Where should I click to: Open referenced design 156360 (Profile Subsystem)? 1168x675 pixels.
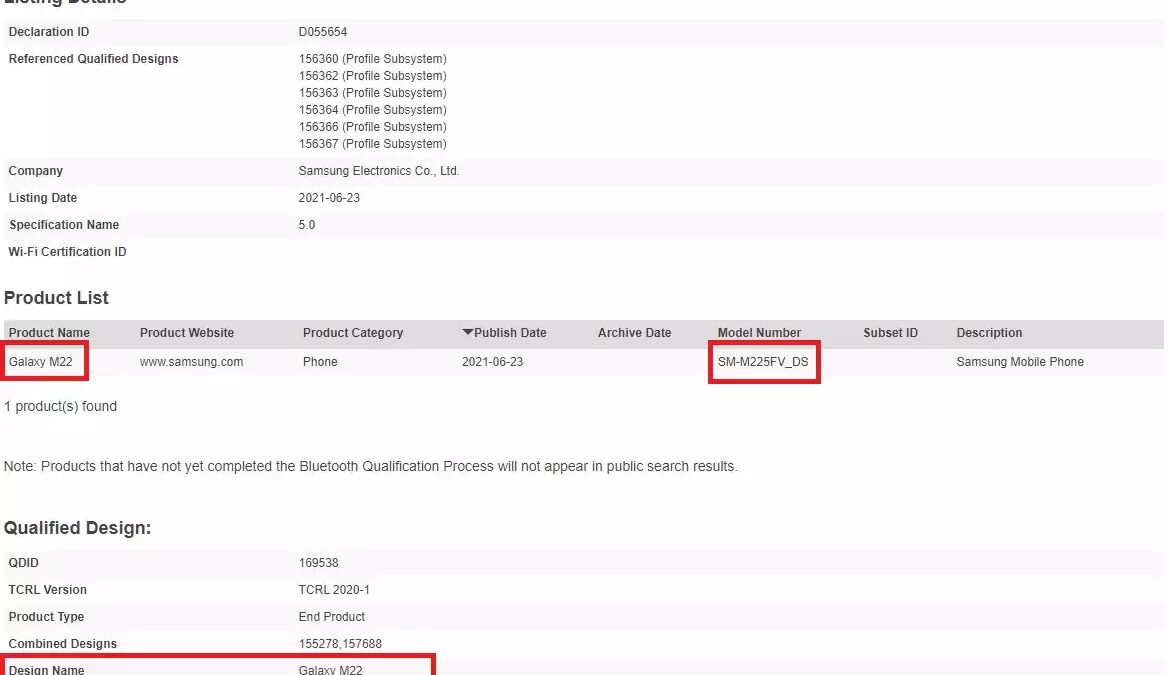click(x=372, y=59)
